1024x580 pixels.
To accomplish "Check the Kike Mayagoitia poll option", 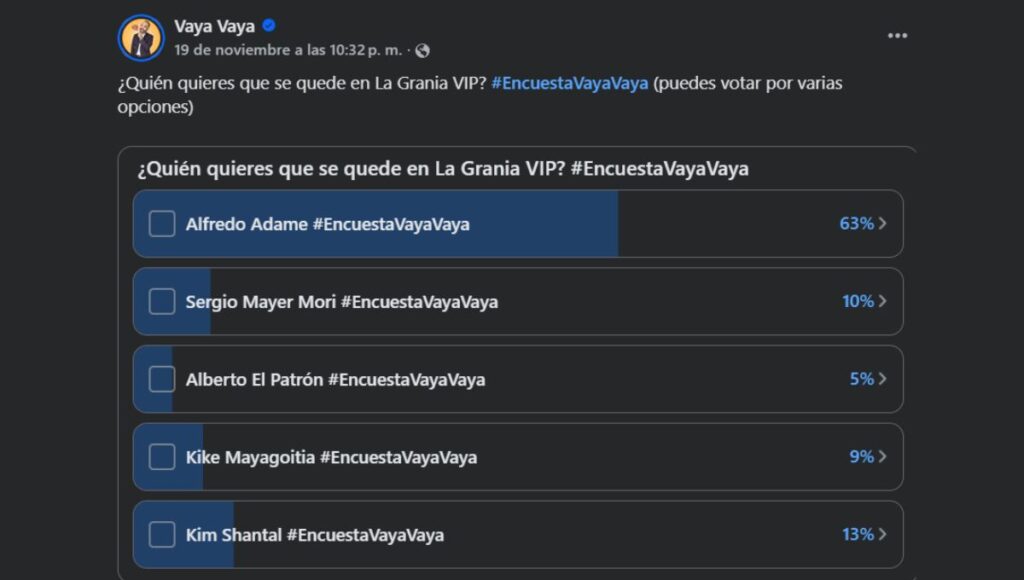I will coord(160,456).
